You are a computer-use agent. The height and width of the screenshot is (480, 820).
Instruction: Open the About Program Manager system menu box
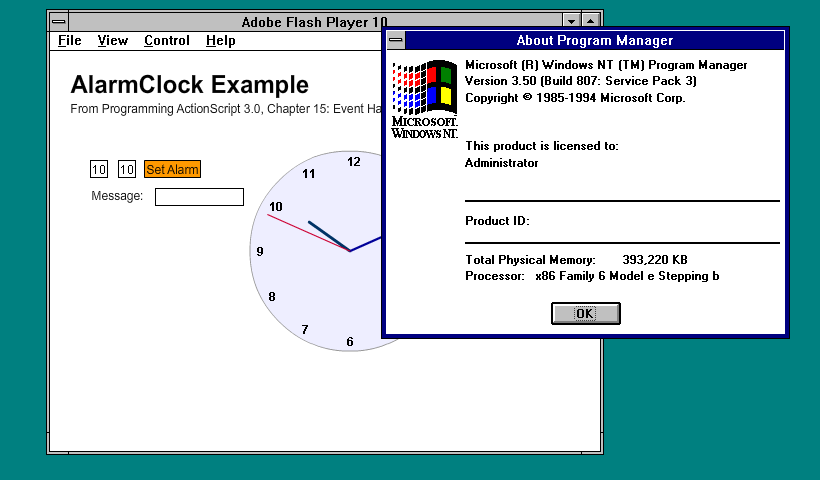[x=396, y=40]
